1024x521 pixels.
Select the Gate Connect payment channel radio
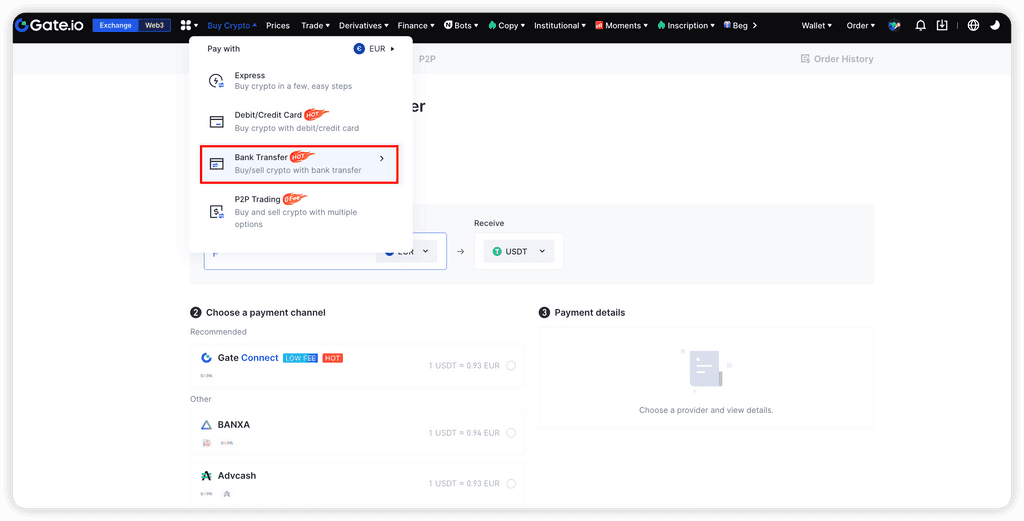(511, 366)
